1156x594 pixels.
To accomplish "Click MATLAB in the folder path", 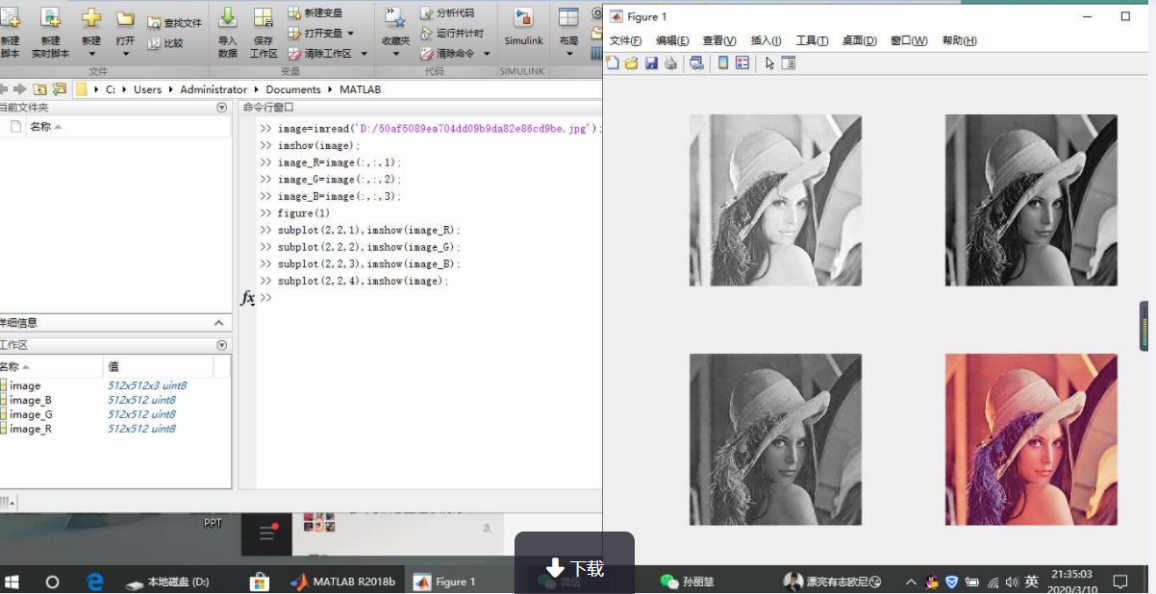I will [361, 89].
